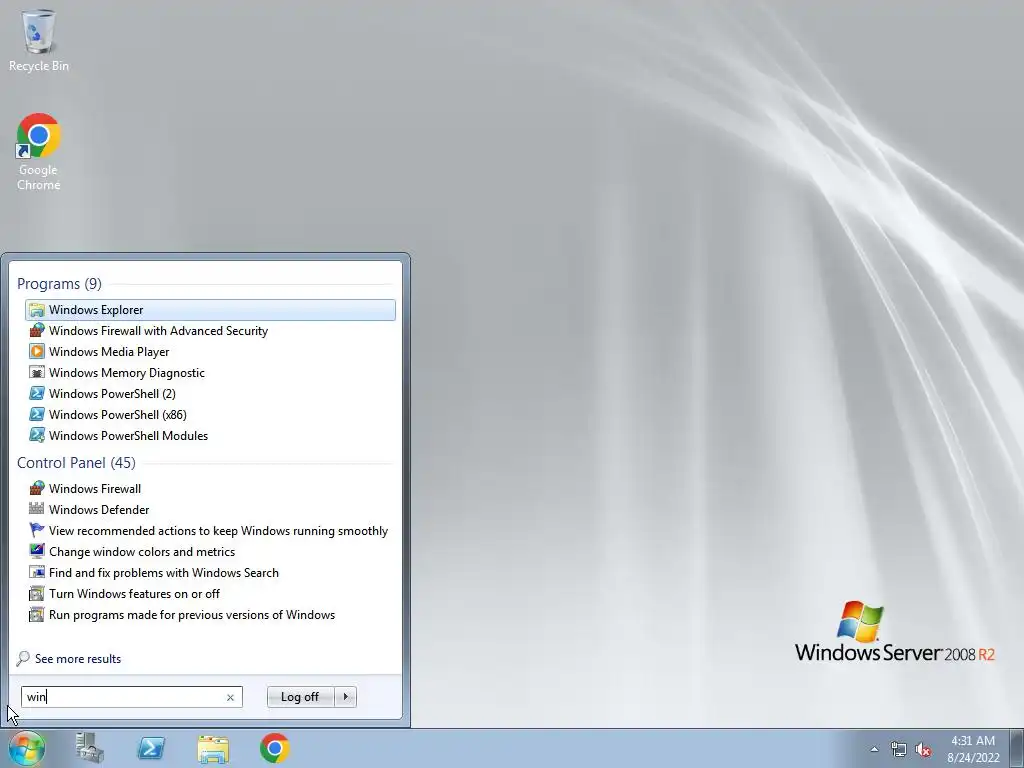Screen dimensions: 1024x768
Task: Select the Recycle Bin desktop icon
Action: pos(39,40)
